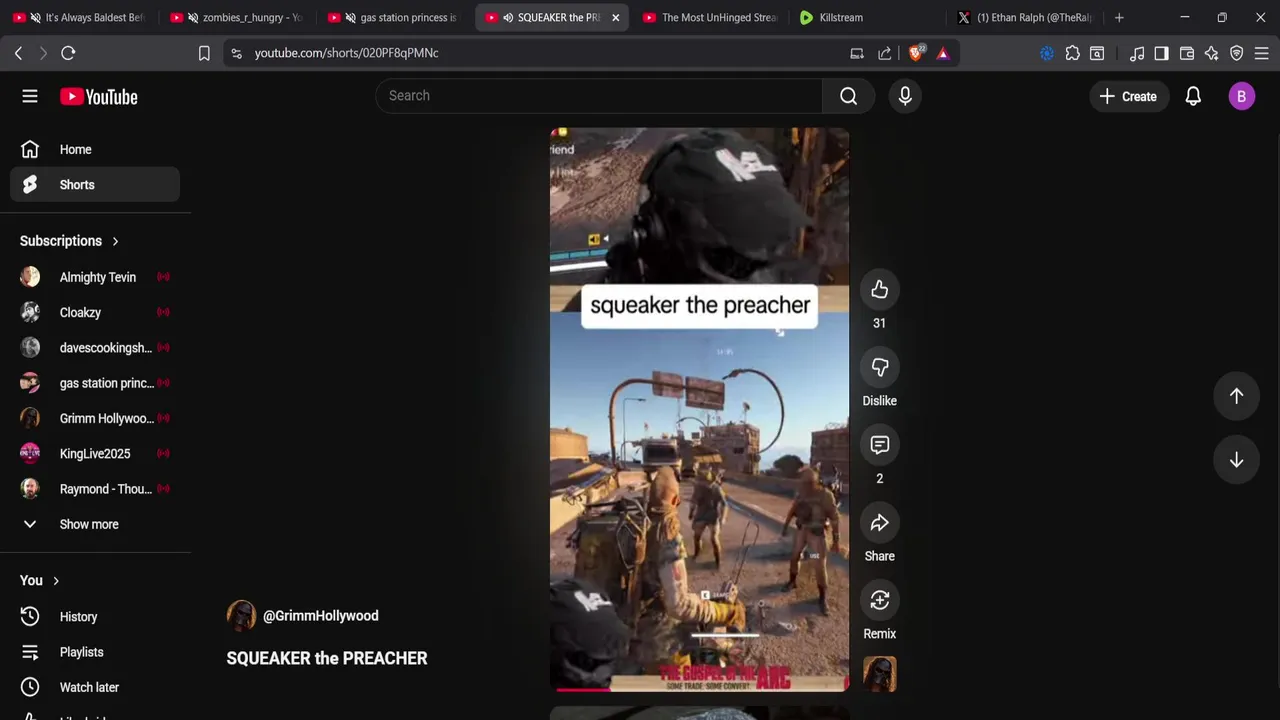
Task: Start voice search with microphone icon
Action: click(905, 96)
